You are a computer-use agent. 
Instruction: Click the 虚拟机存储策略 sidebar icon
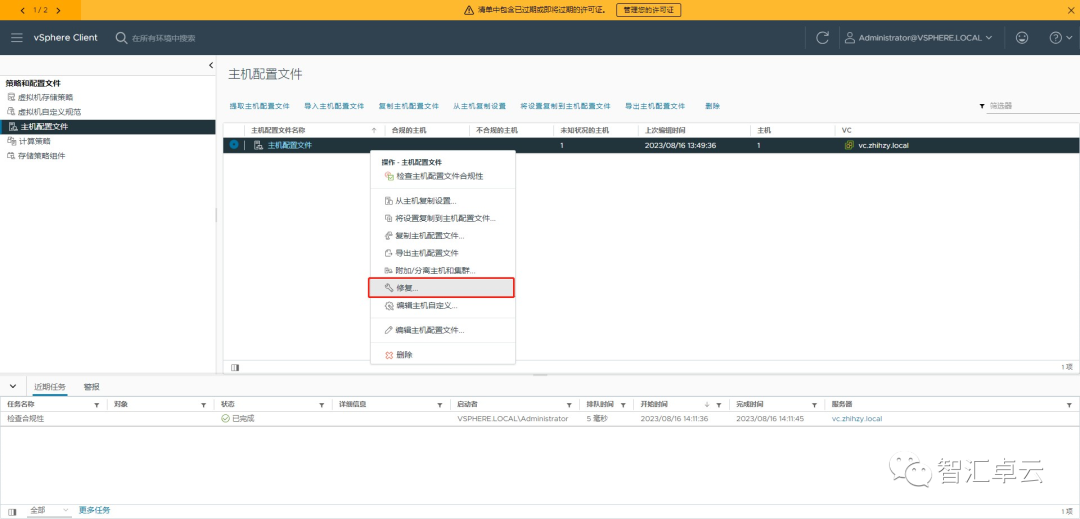[10, 97]
